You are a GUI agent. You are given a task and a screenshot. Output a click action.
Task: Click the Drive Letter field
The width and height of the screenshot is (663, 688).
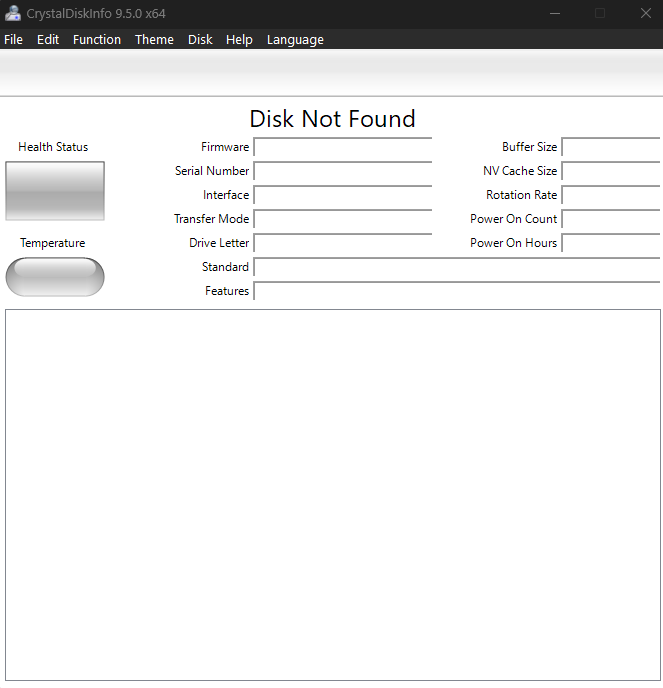[x=343, y=243]
